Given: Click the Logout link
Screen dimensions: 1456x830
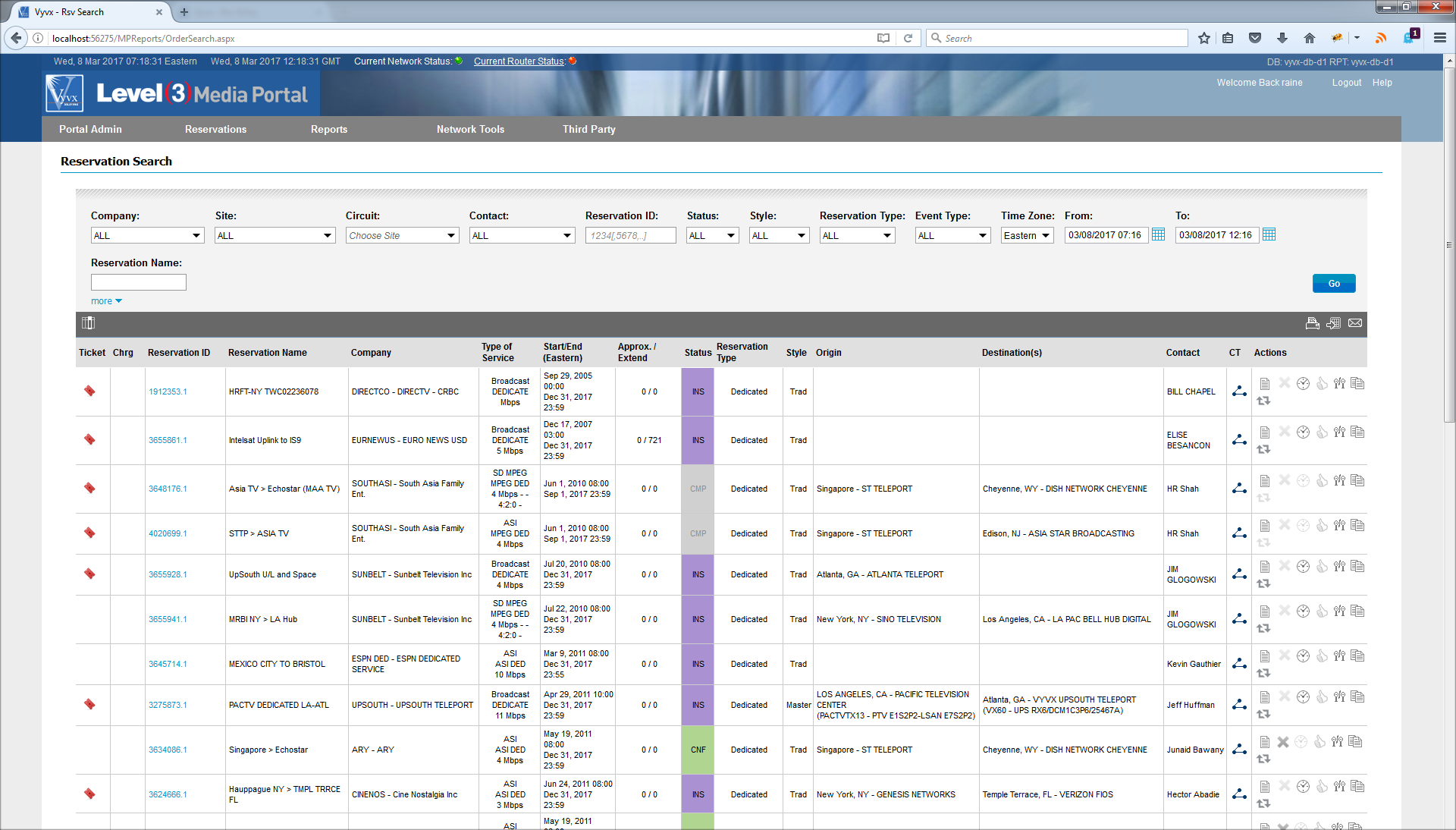Looking at the screenshot, I should [1347, 83].
